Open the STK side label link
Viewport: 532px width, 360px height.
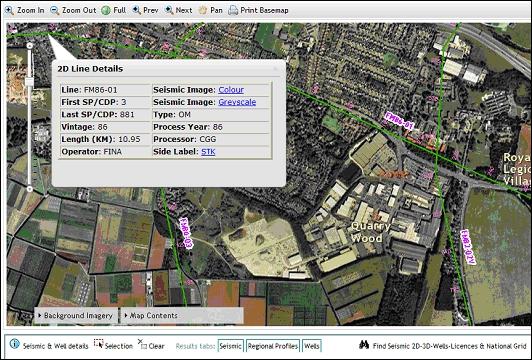(x=208, y=152)
